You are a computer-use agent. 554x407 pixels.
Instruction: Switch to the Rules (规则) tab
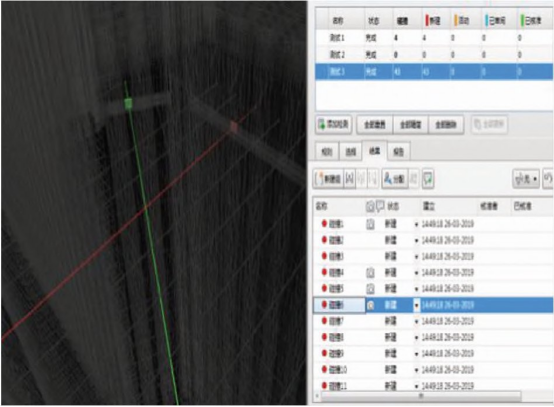tap(327, 152)
